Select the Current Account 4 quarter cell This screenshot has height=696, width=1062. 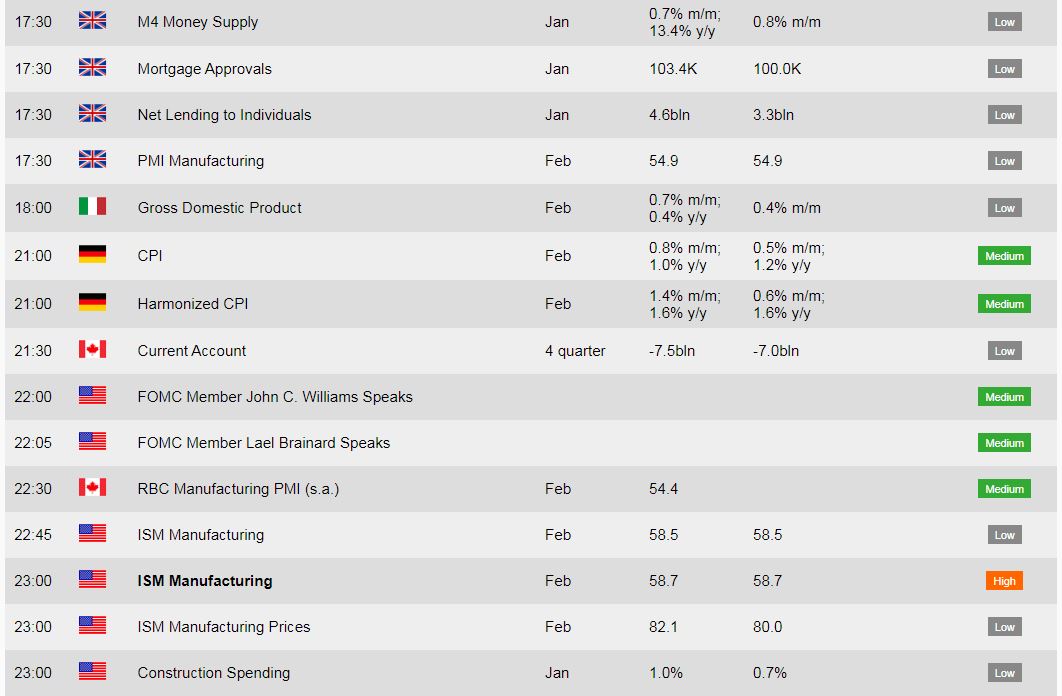[575, 351]
